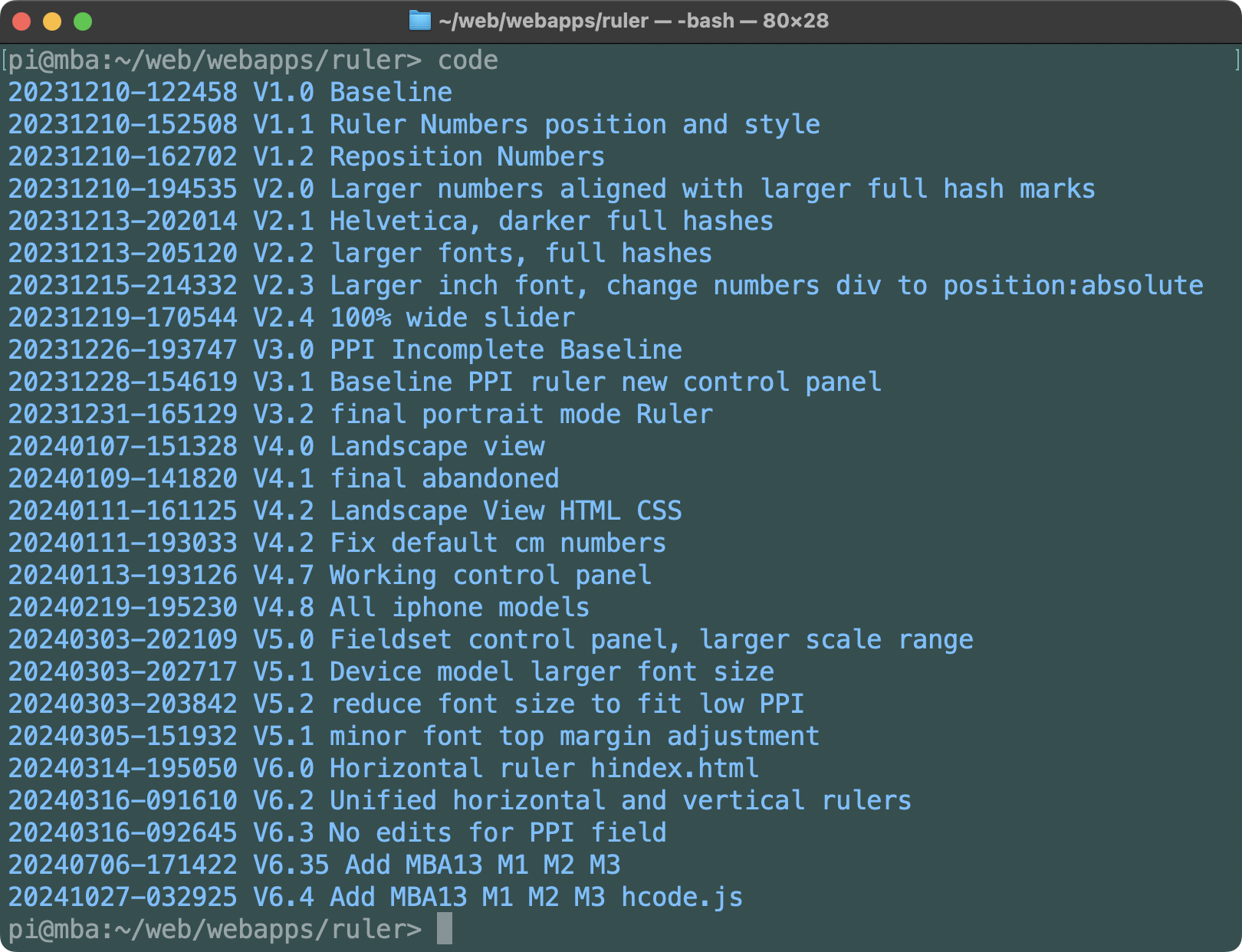Image resolution: width=1242 pixels, height=952 pixels.
Task: Click the top prompt text 'pi@mba:~/web/webapps/ruler>'
Action: [x=215, y=60]
